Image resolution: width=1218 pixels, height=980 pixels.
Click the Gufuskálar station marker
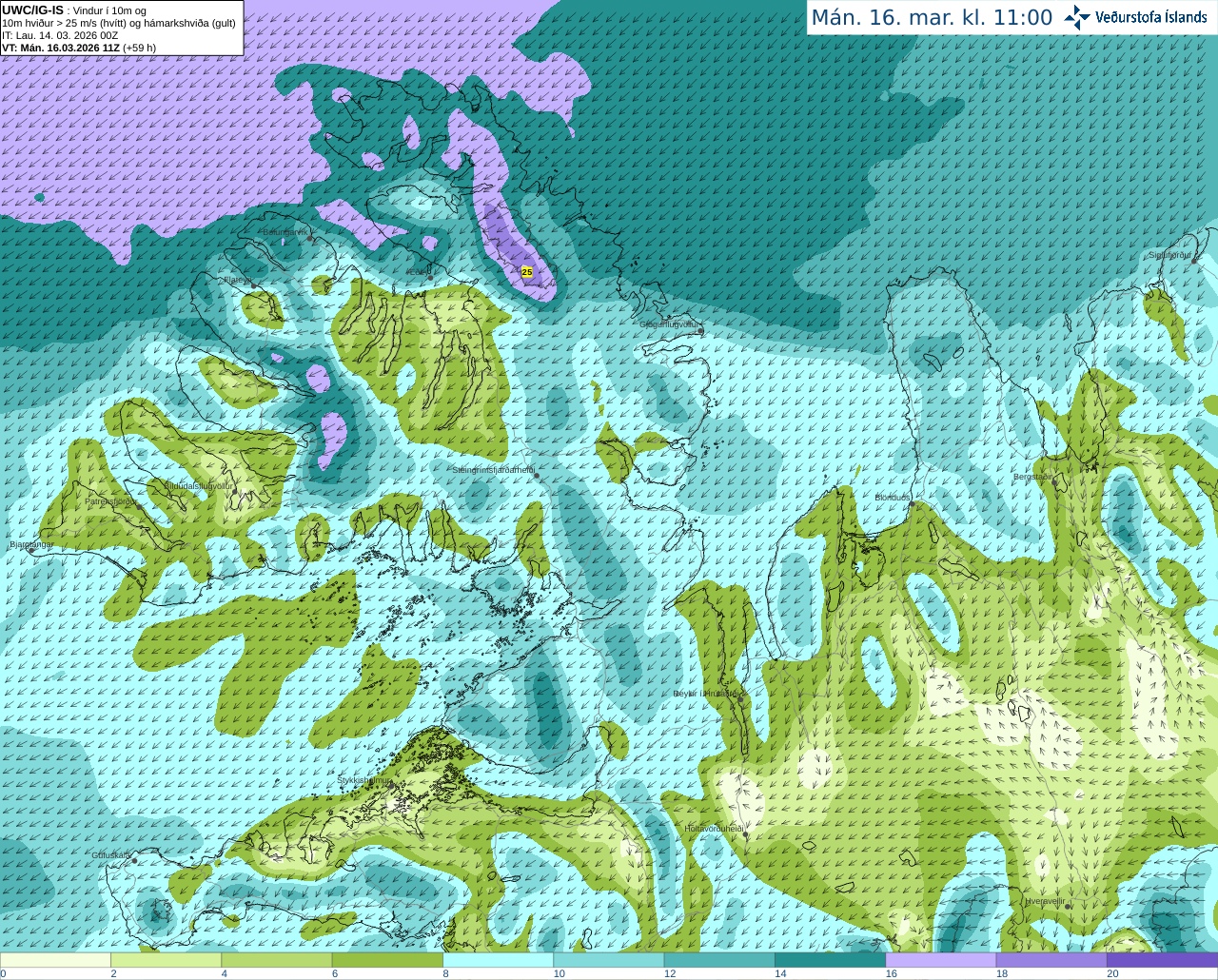pyautogui.click(x=134, y=860)
